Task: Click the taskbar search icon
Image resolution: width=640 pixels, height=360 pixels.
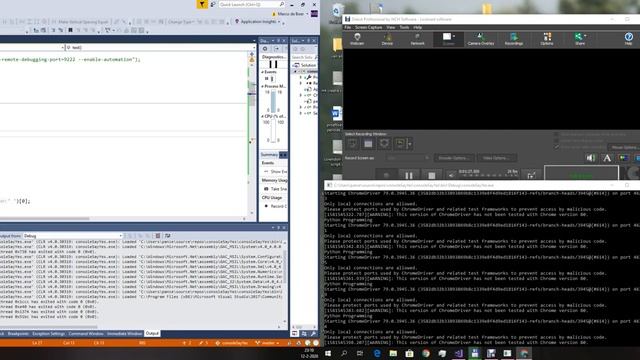Action: (x=344, y=353)
